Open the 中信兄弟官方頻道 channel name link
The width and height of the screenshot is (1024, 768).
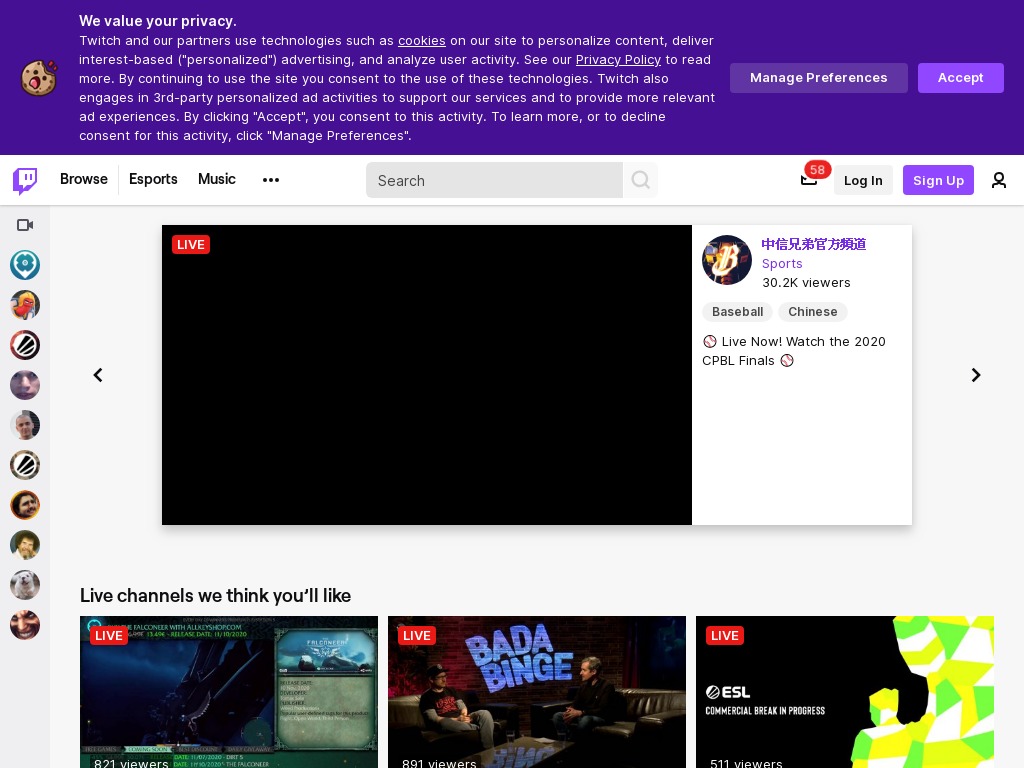coord(814,244)
